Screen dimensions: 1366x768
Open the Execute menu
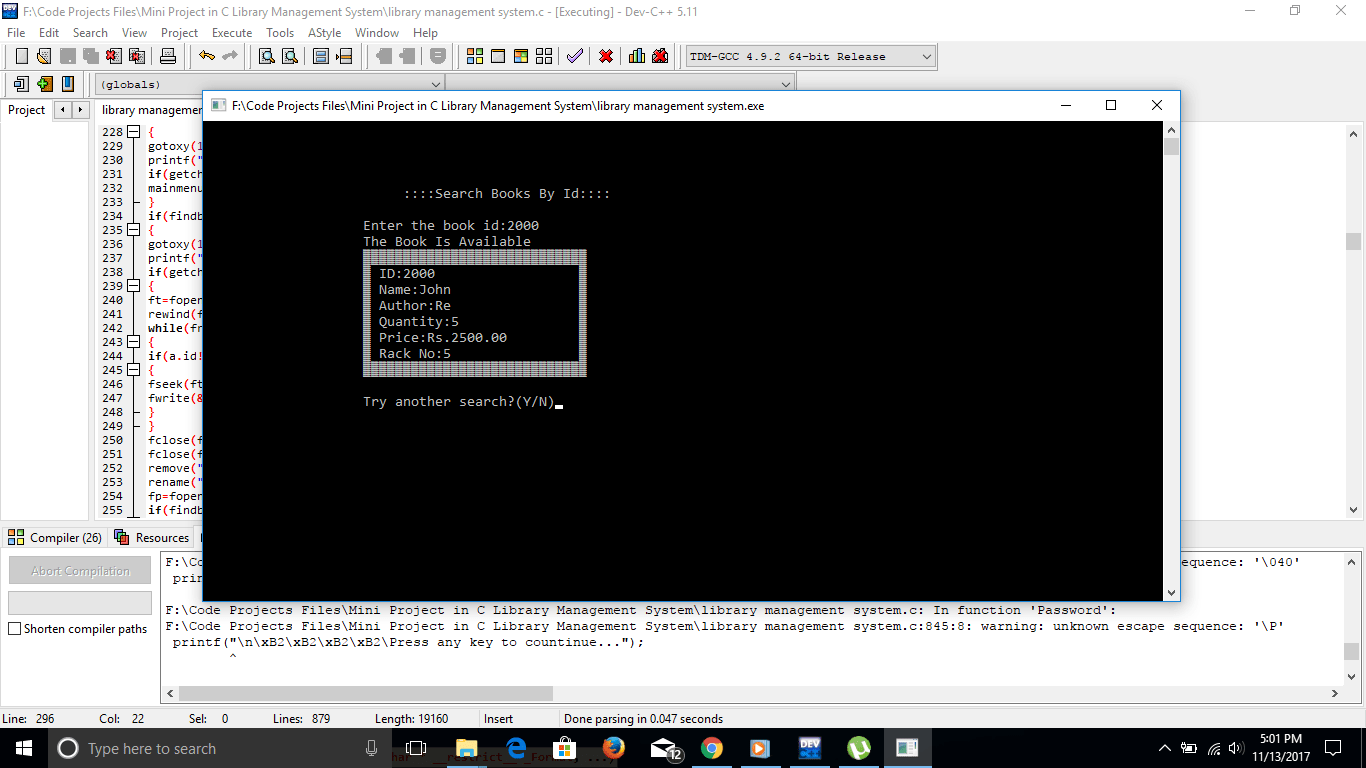[x=231, y=32]
